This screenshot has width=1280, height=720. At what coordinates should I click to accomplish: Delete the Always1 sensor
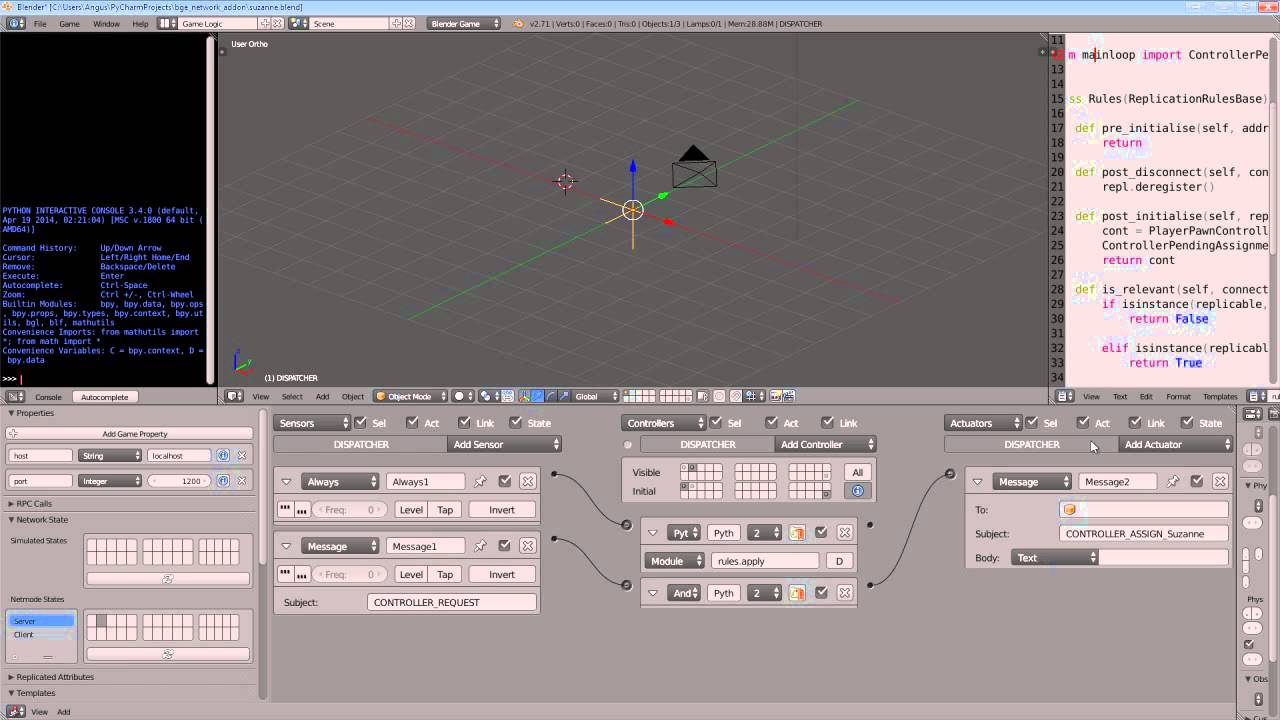527,482
